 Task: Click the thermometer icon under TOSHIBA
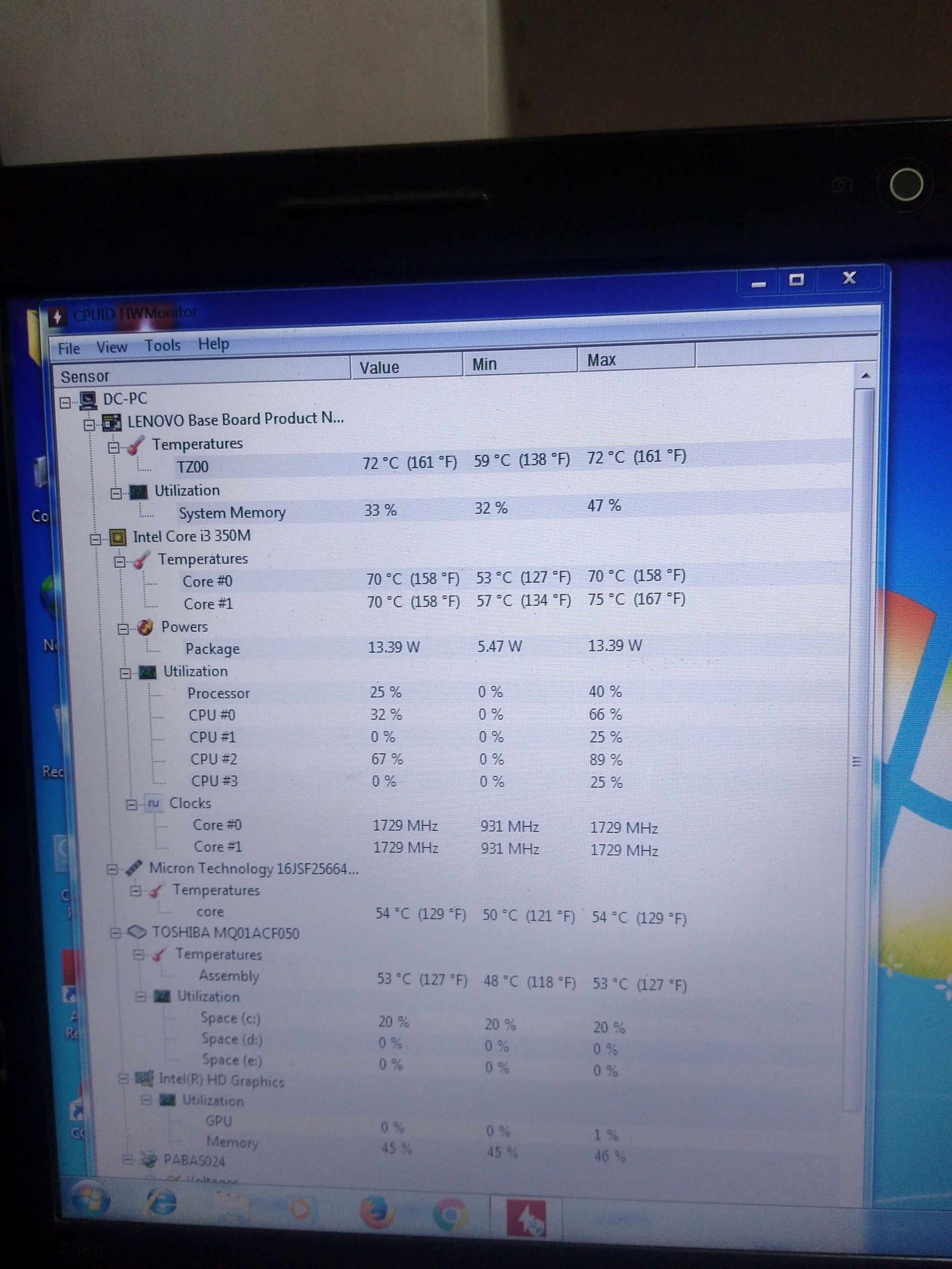pyautogui.click(x=159, y=955)
